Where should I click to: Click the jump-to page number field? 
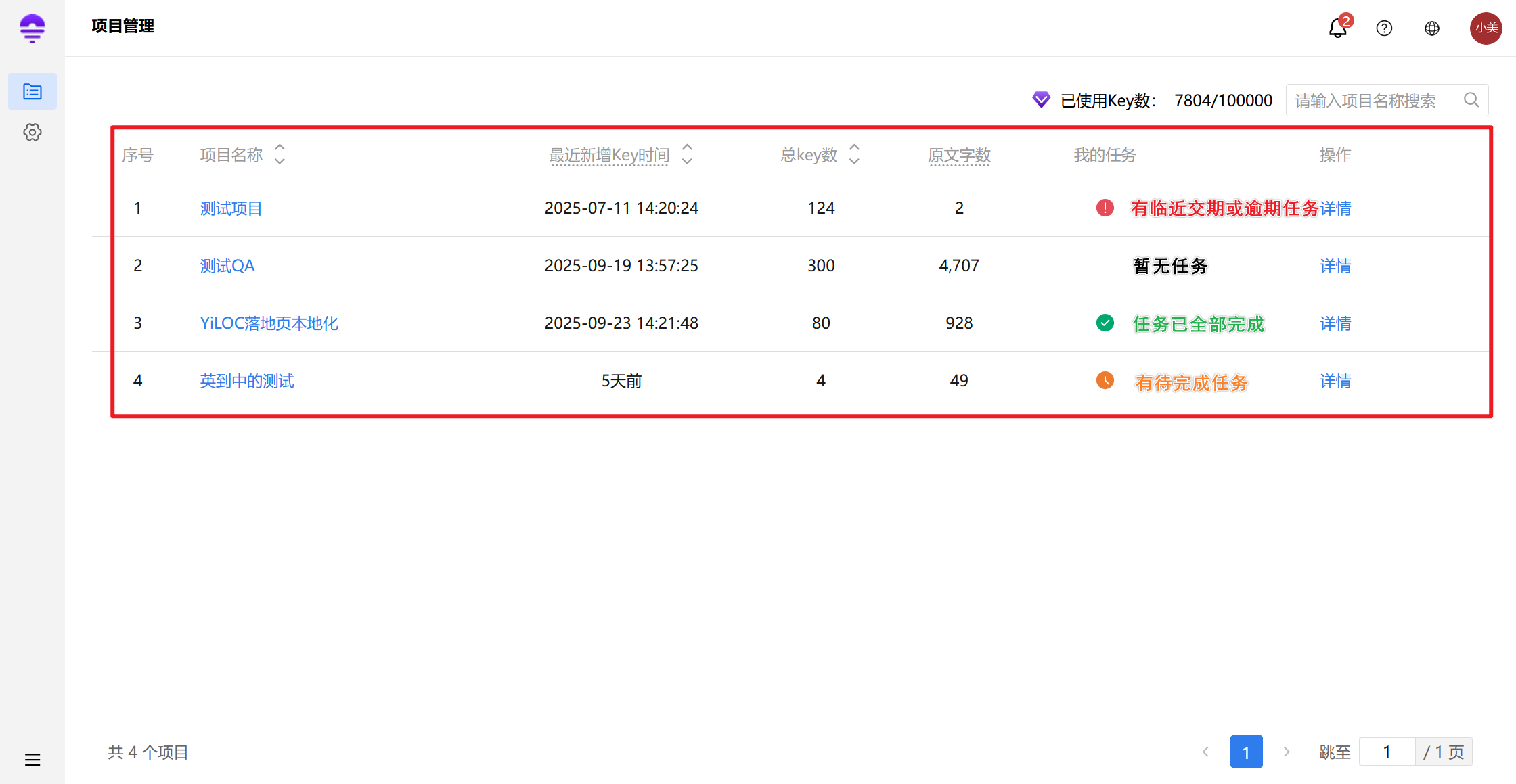tap(1386, 752)
